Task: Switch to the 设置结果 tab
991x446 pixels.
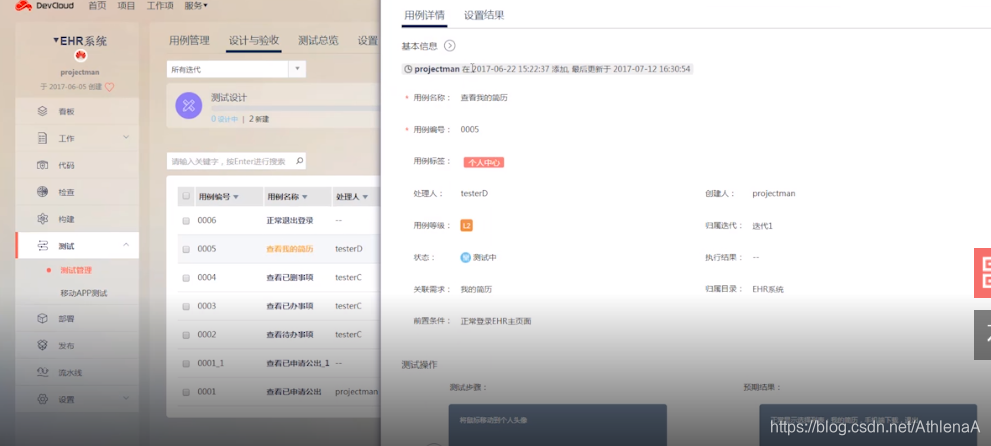Action: 484,15
